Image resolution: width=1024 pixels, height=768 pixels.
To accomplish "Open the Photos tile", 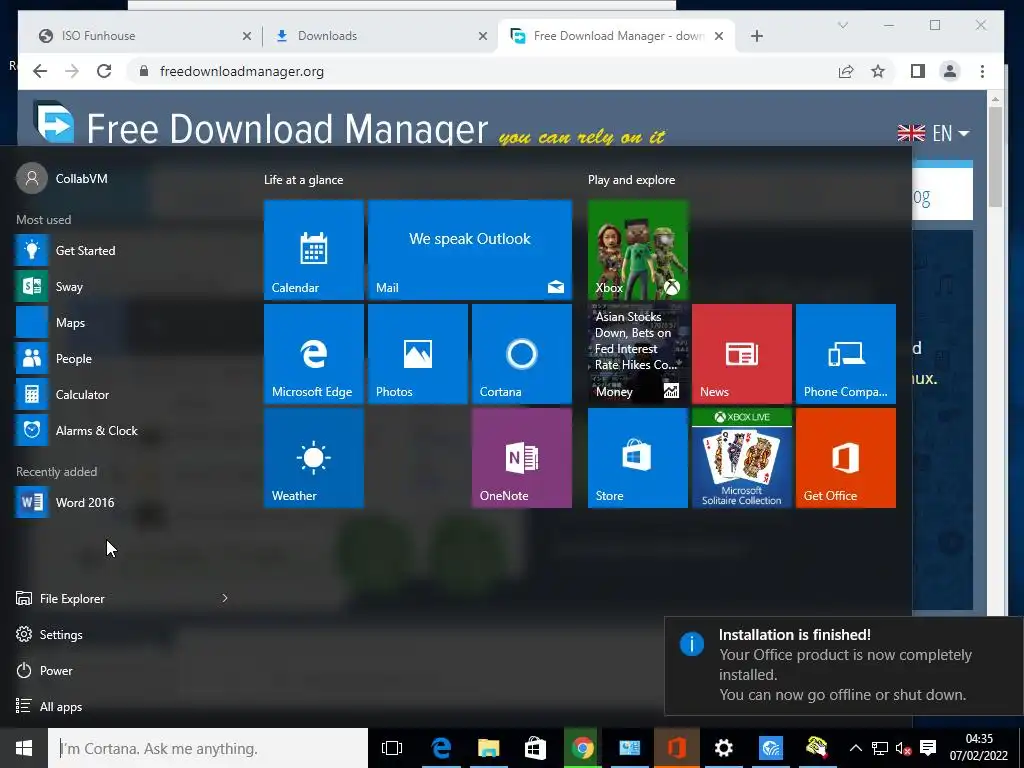I will (x=417, y=354).
